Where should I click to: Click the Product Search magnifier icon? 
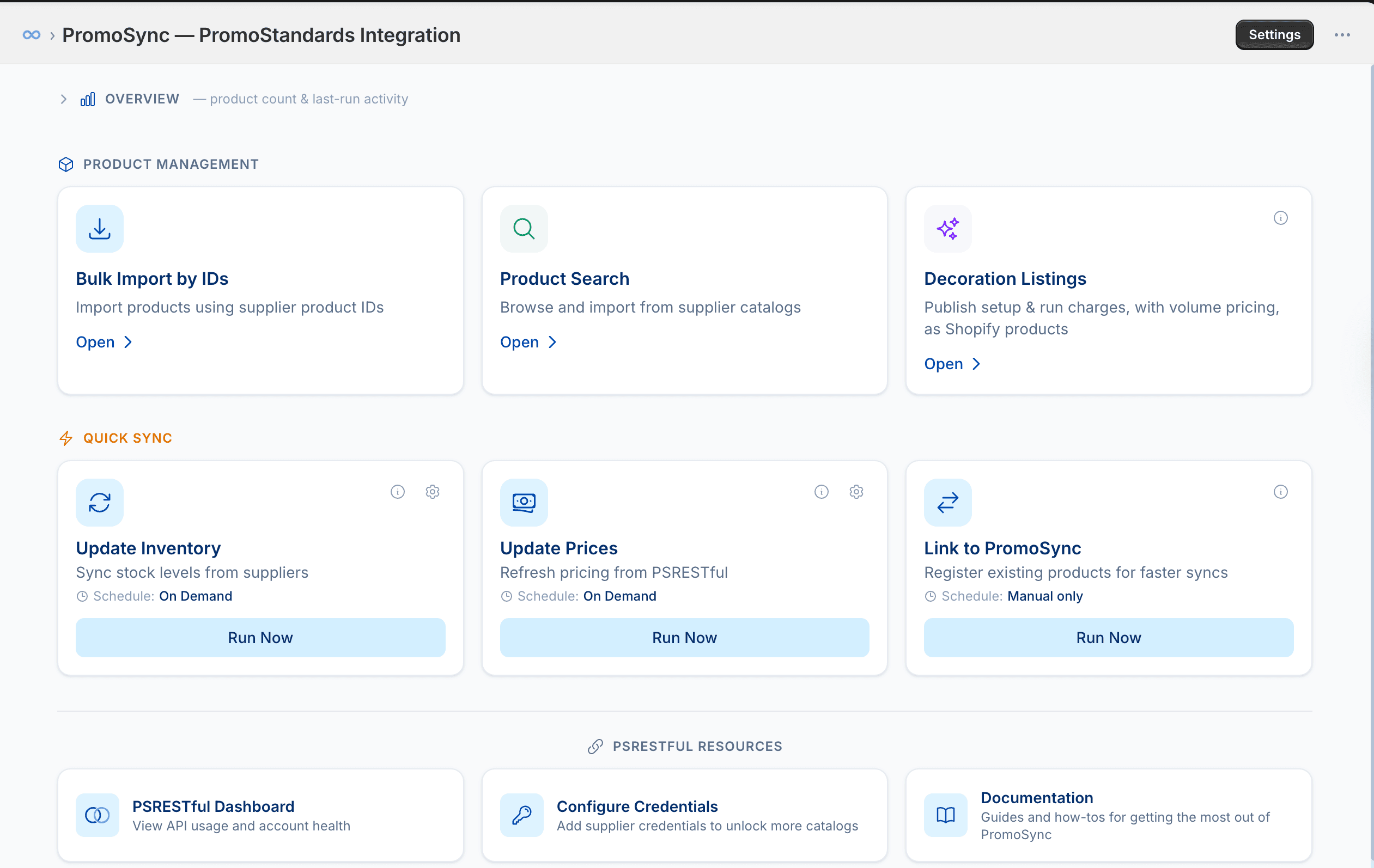524,229
